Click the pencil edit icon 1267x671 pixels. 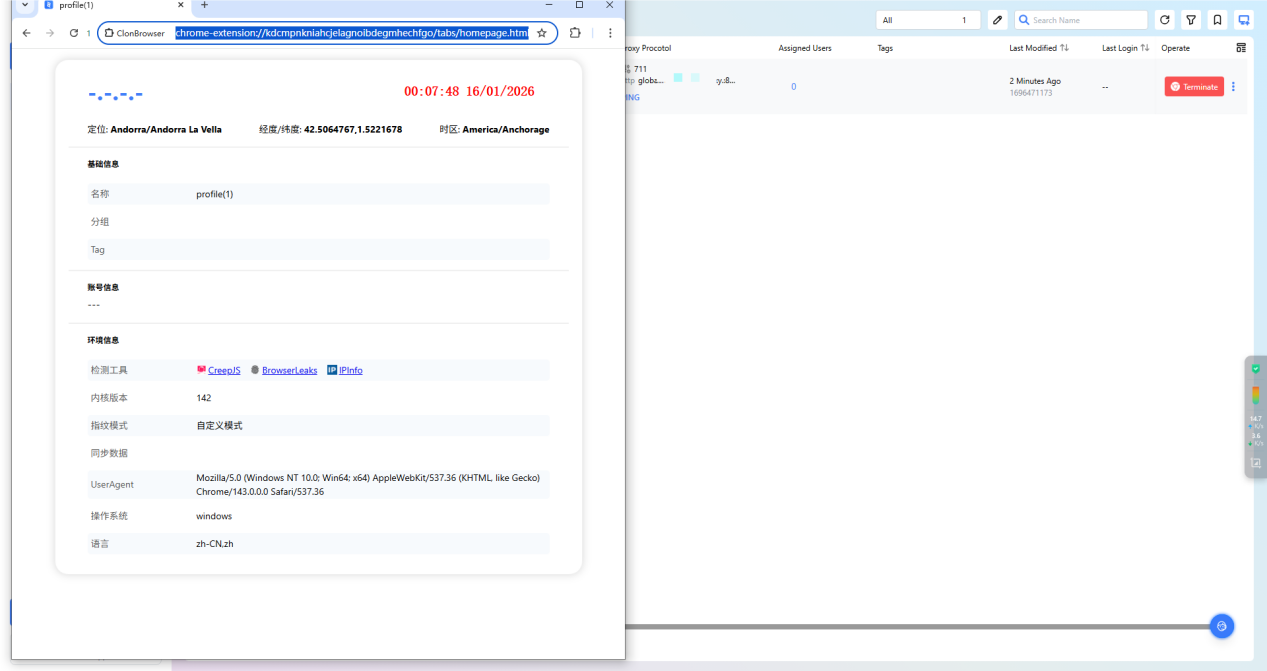[x=997, y=20]
